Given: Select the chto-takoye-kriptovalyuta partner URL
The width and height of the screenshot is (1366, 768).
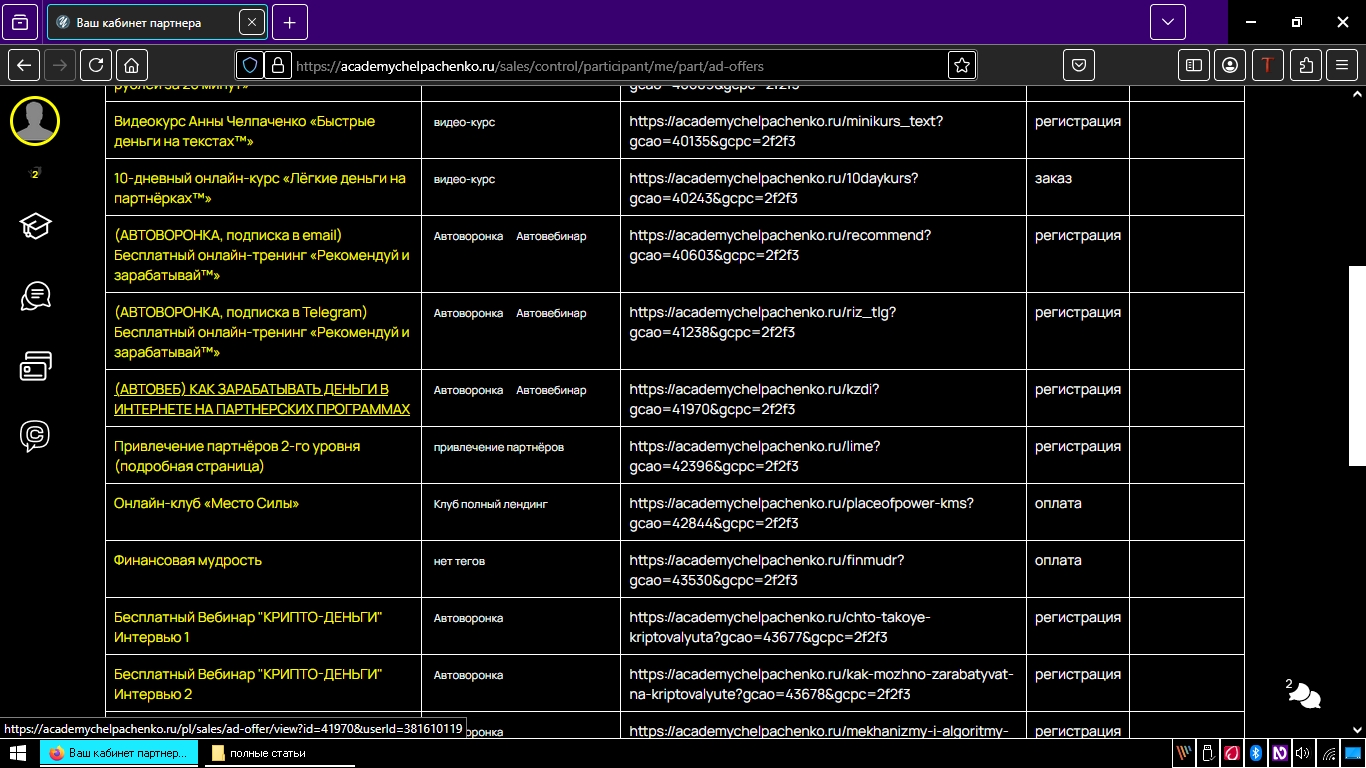Looking at the screenshot, I should coord(780,627).
